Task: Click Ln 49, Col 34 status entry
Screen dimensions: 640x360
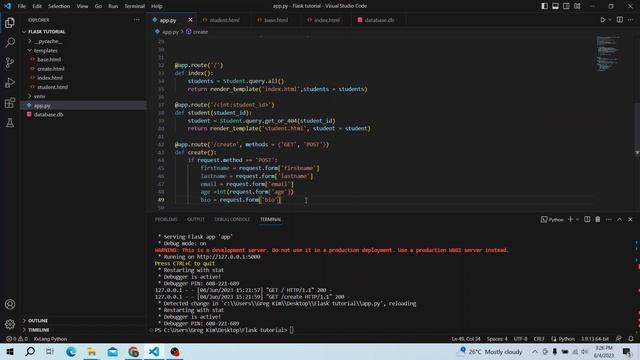Action: point(466,338)
